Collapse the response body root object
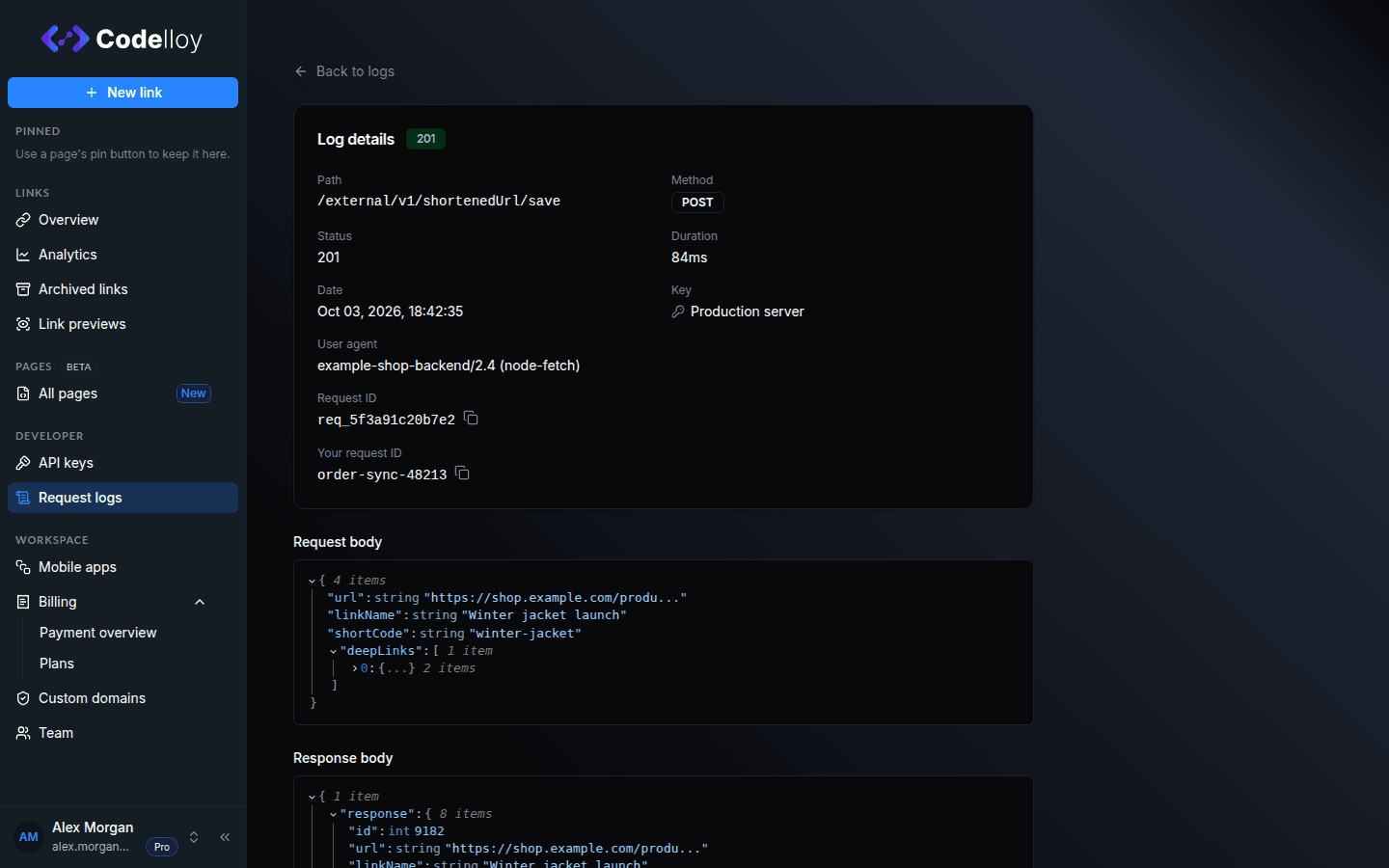Screen dimensions: 1389x868 click(313, 797)
